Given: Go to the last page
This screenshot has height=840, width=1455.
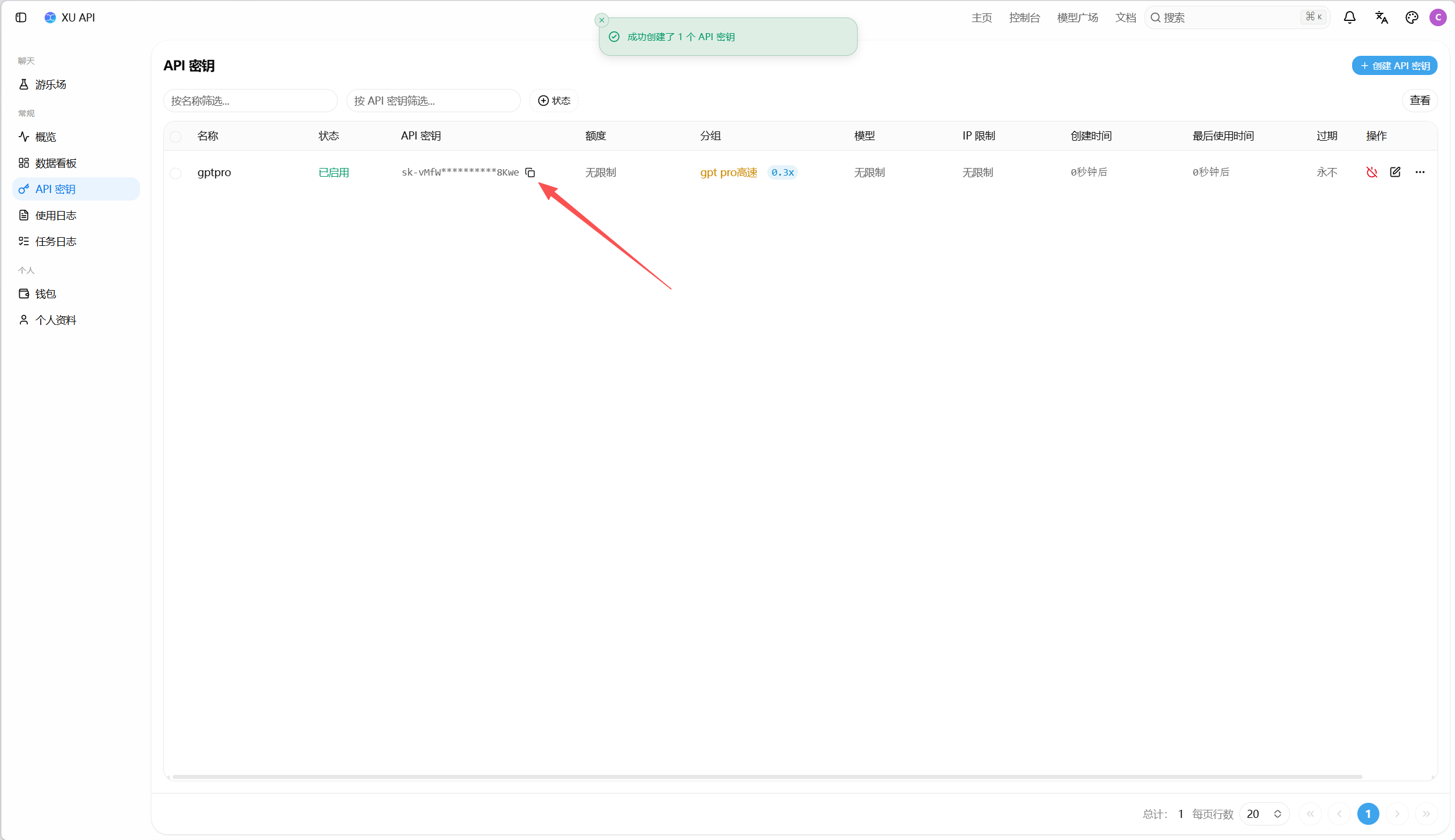Looking at the screenshot, I should click(1427, 814).
